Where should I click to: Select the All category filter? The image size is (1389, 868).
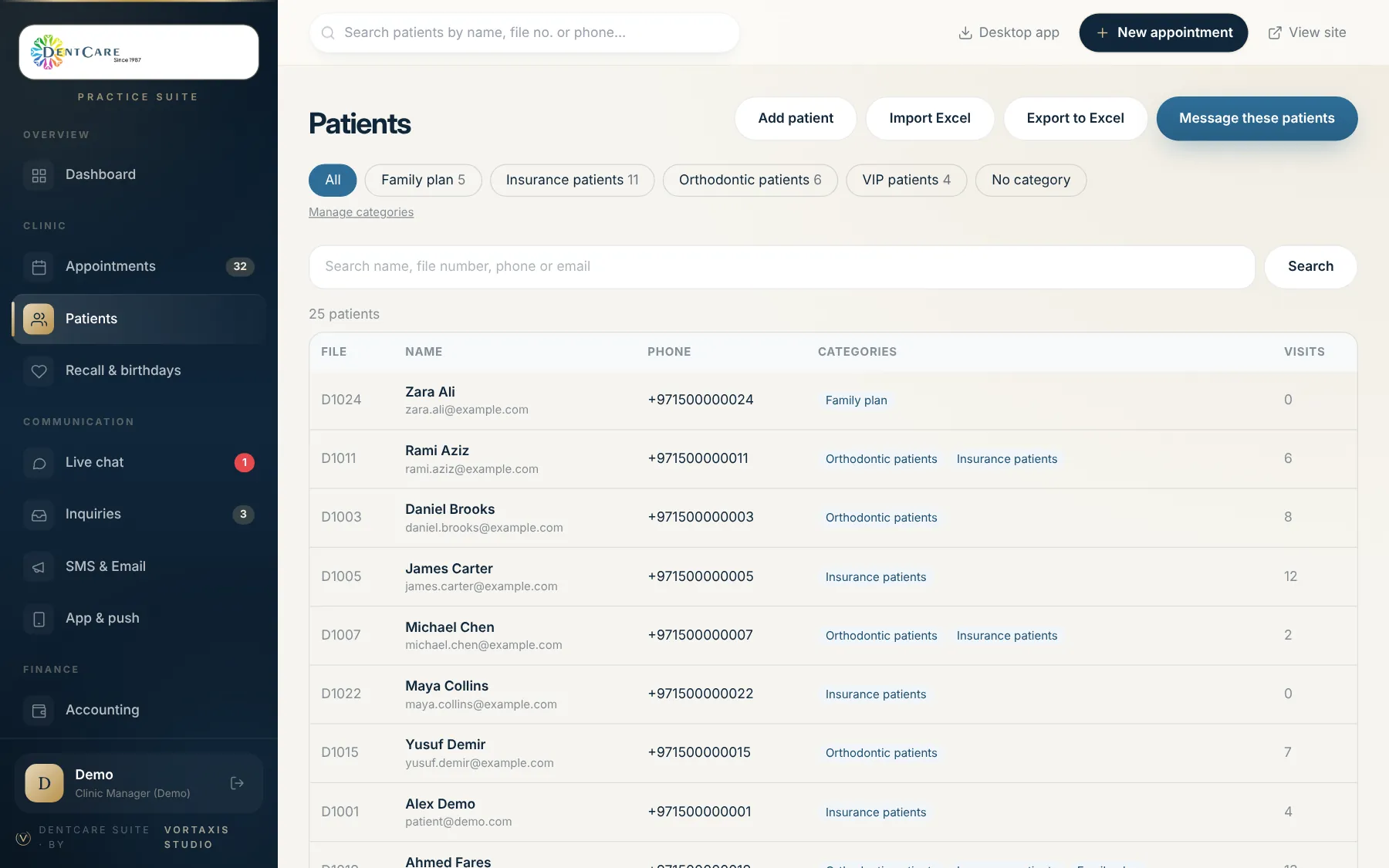point(333,180)
